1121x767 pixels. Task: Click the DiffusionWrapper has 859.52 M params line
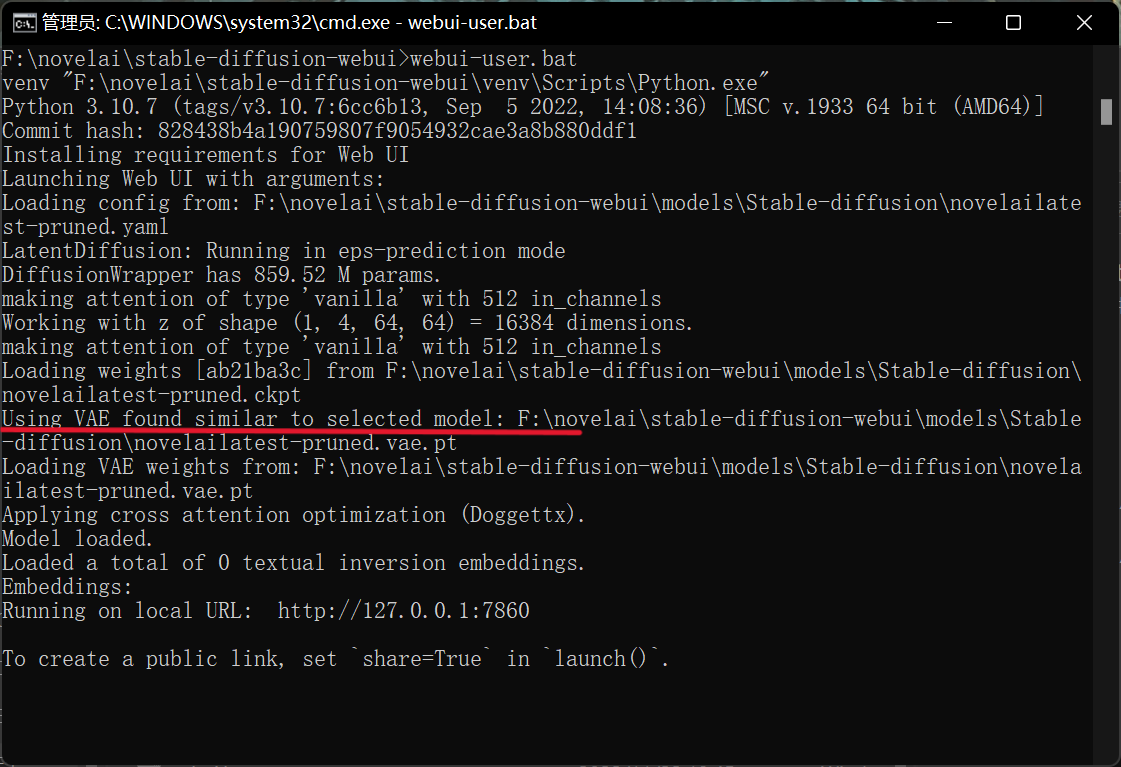[221, 274]
